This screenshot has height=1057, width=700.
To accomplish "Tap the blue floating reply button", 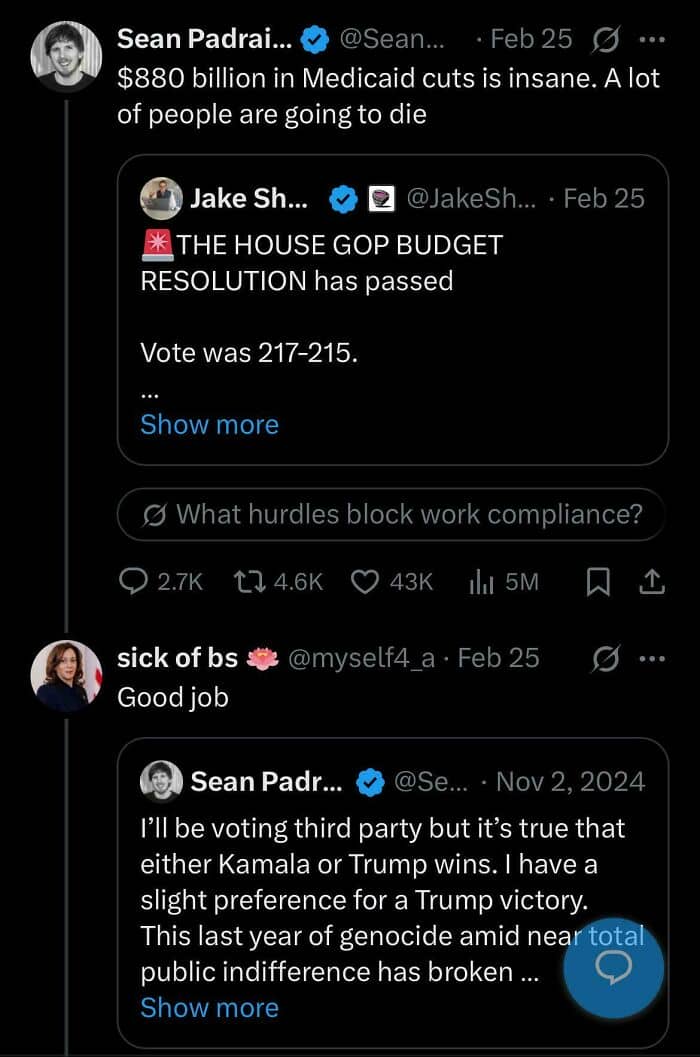I will pos(613,967).
